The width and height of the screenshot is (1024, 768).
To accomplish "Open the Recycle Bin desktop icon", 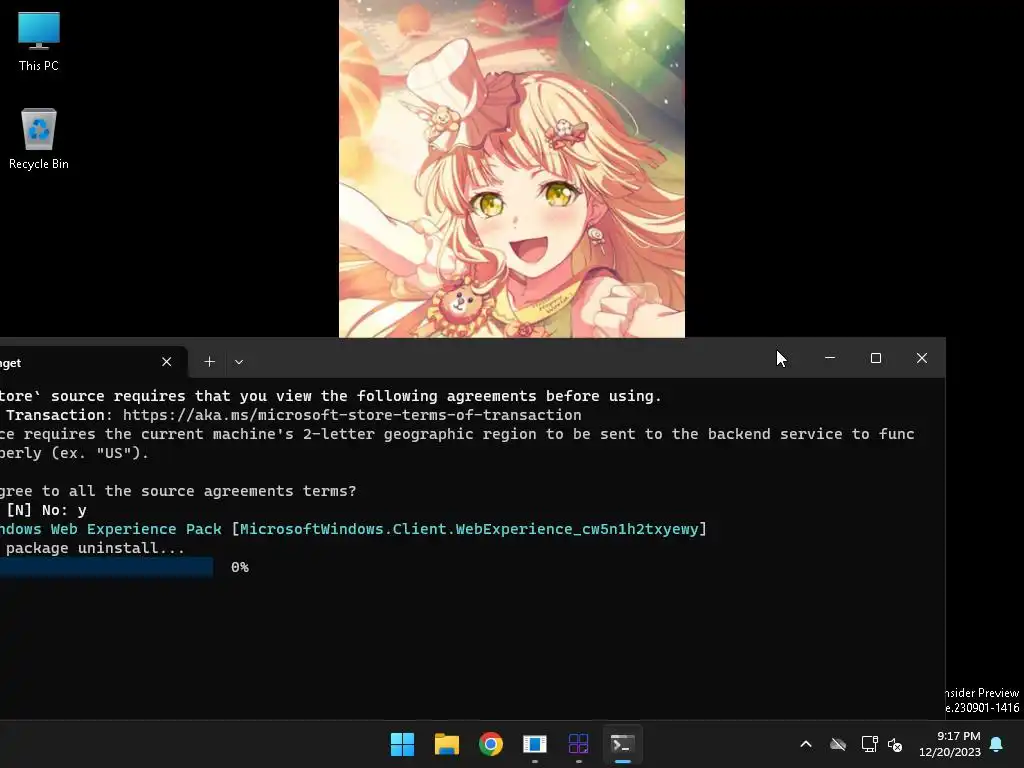I will [x=39, y=139].
